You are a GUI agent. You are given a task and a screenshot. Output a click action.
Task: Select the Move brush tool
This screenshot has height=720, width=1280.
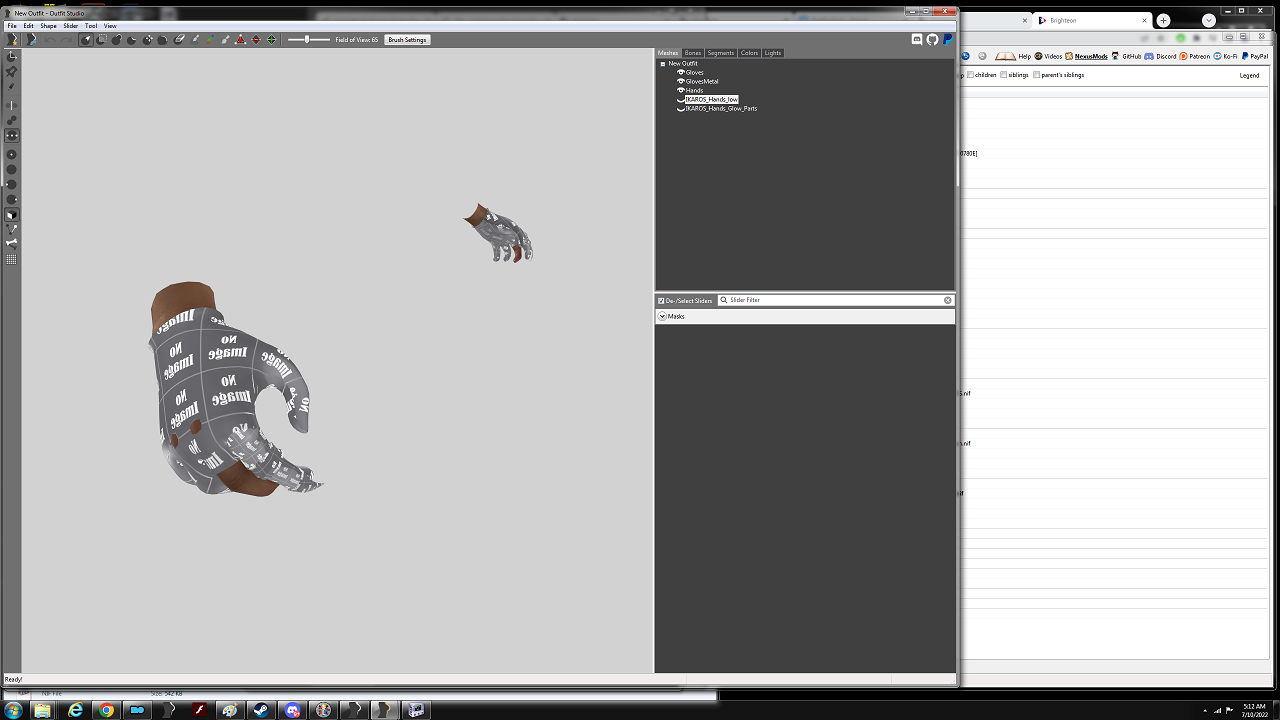tap(148, 40)
